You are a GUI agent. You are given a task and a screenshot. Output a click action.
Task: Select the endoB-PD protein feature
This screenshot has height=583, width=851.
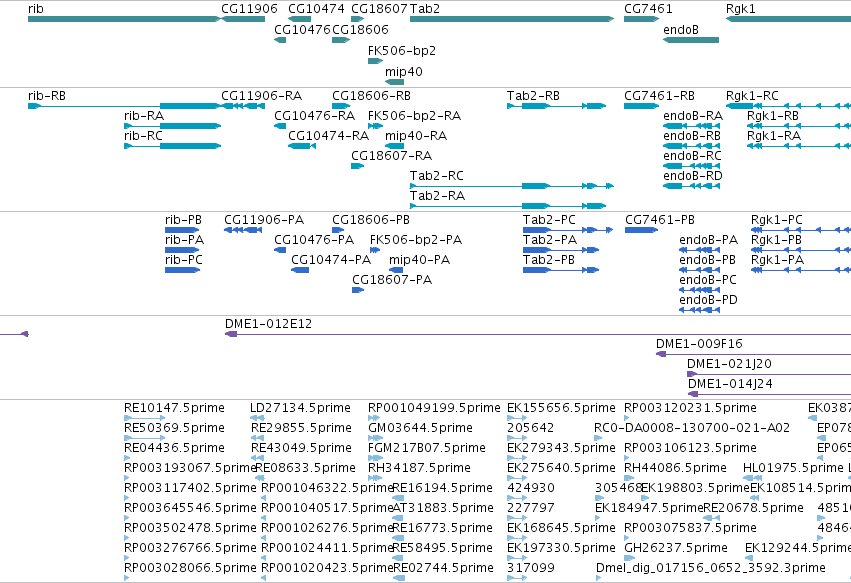700,310
